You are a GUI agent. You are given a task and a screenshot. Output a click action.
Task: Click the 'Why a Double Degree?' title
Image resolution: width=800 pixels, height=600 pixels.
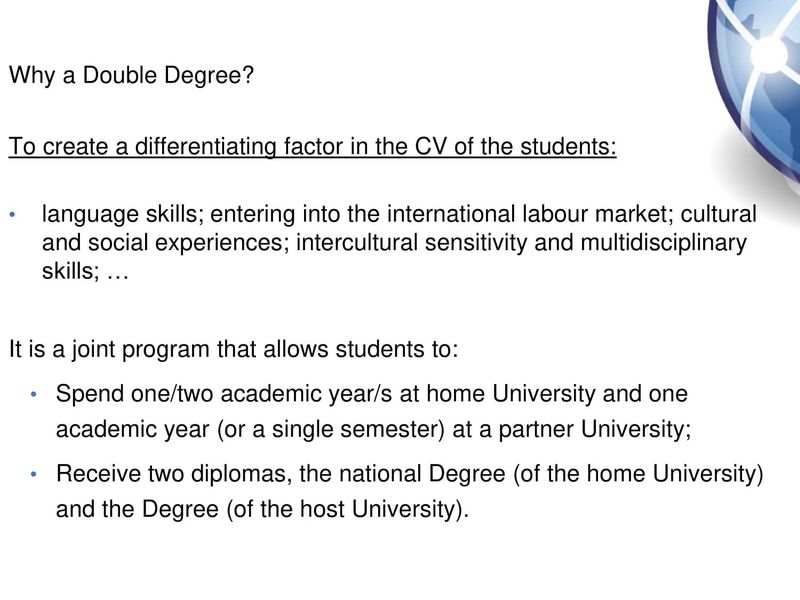[131, 76]
